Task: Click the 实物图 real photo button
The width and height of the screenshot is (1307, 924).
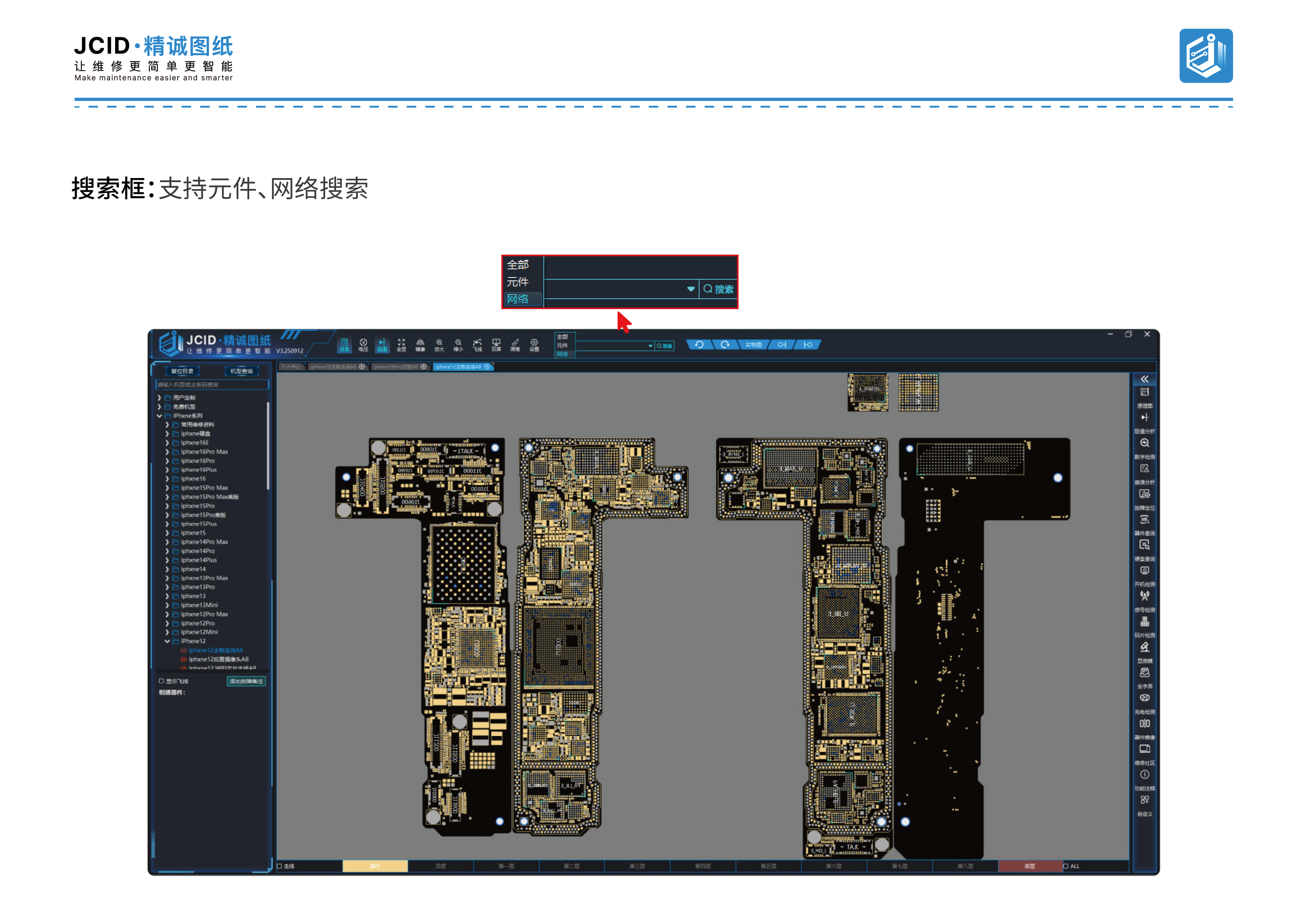Action: 754,344
